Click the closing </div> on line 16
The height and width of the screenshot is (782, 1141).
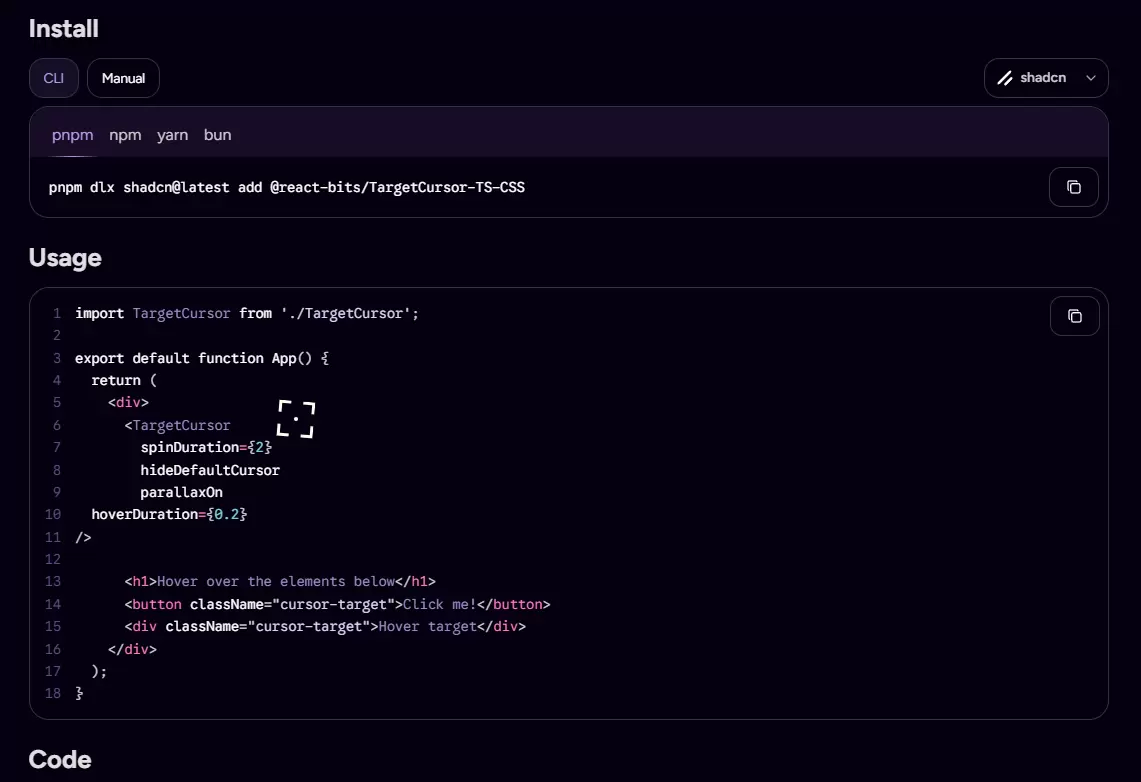pyautogui.click(x=132, y=649)
